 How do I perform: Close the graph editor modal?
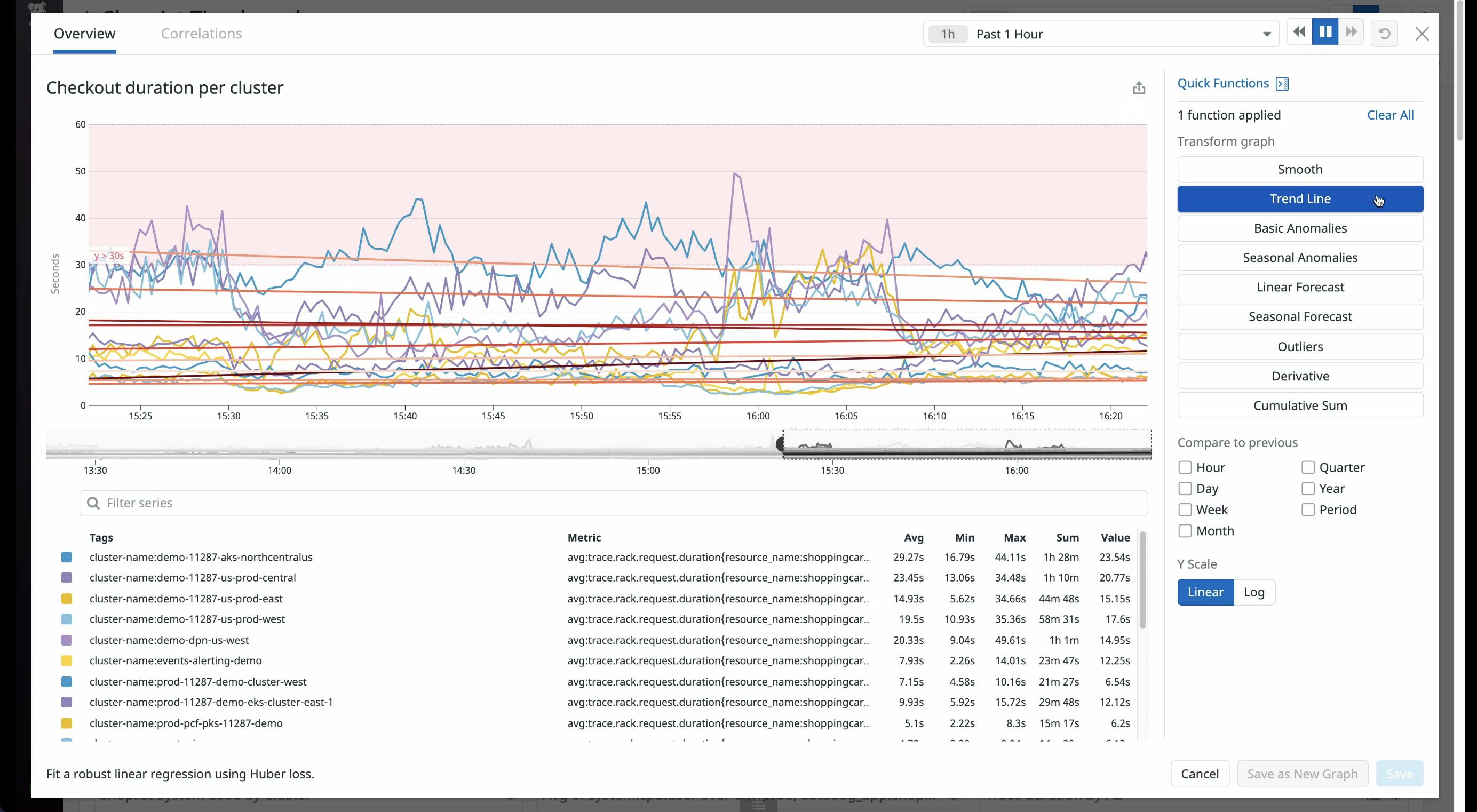click(1423, 33)
